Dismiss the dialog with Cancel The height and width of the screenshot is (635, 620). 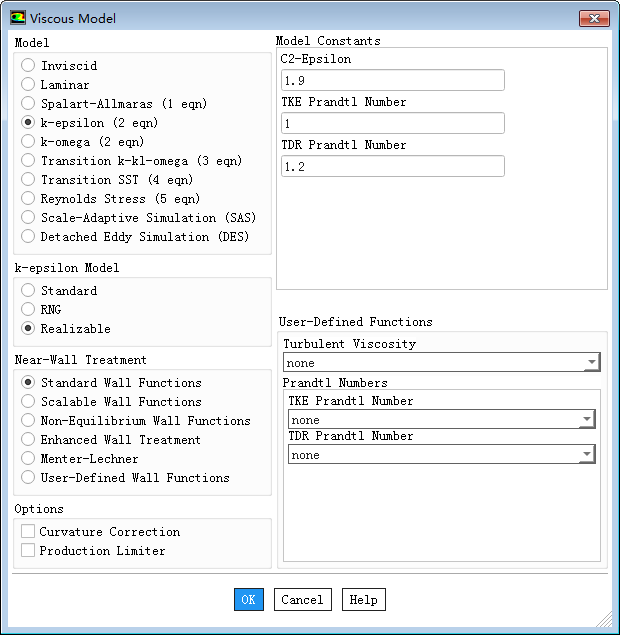pyautogui.click(x=303, y=599)
